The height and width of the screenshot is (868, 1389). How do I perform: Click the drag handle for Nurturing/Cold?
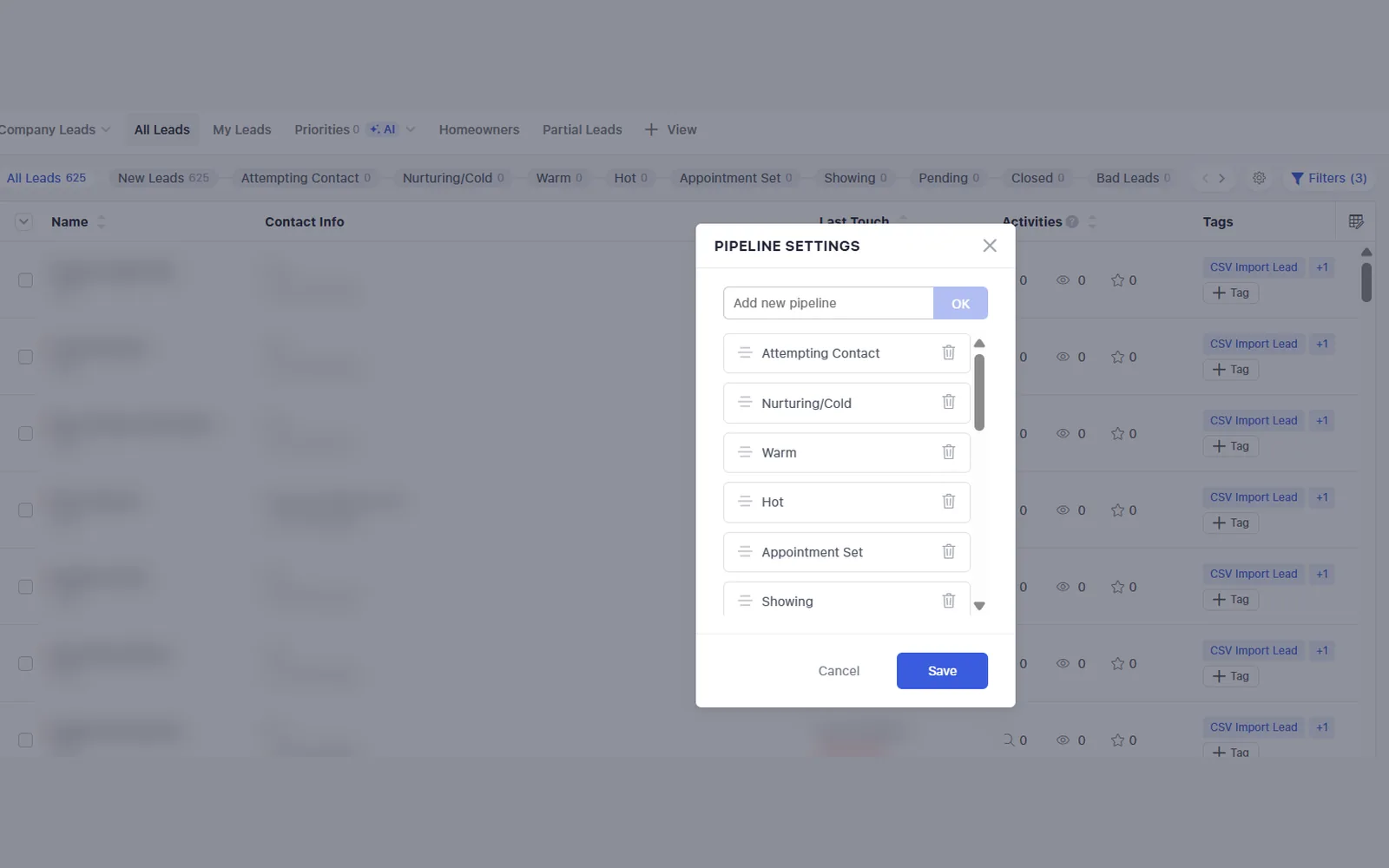tap(745, 402)
